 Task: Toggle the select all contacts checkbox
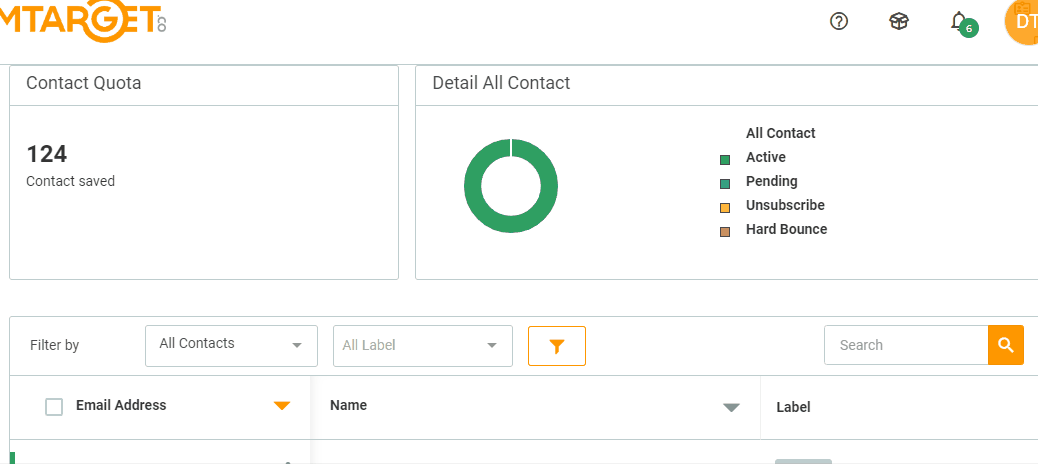(x=54, y=406)
